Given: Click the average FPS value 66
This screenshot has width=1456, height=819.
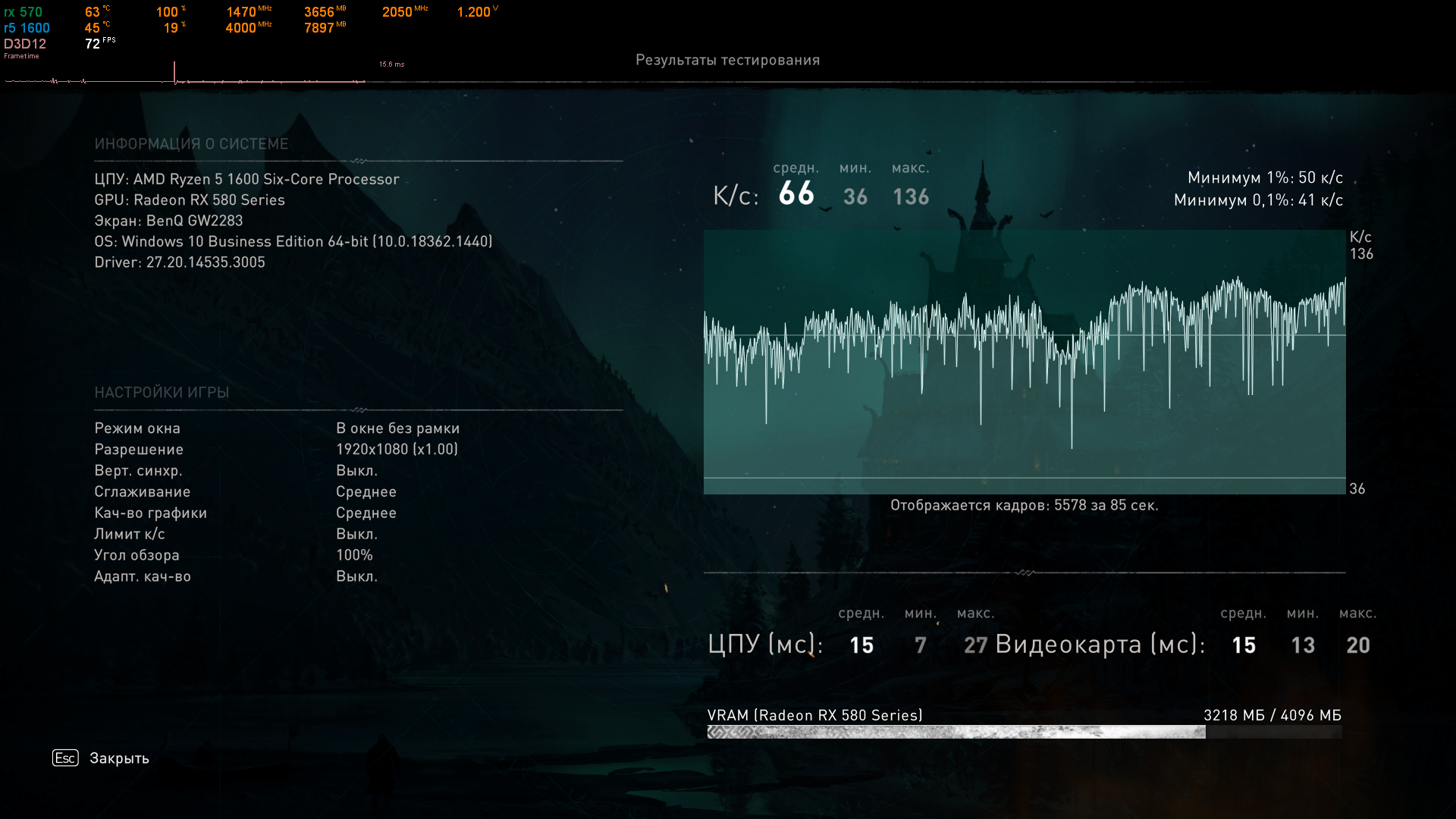Looking at the screenshot, I should 796,193.
